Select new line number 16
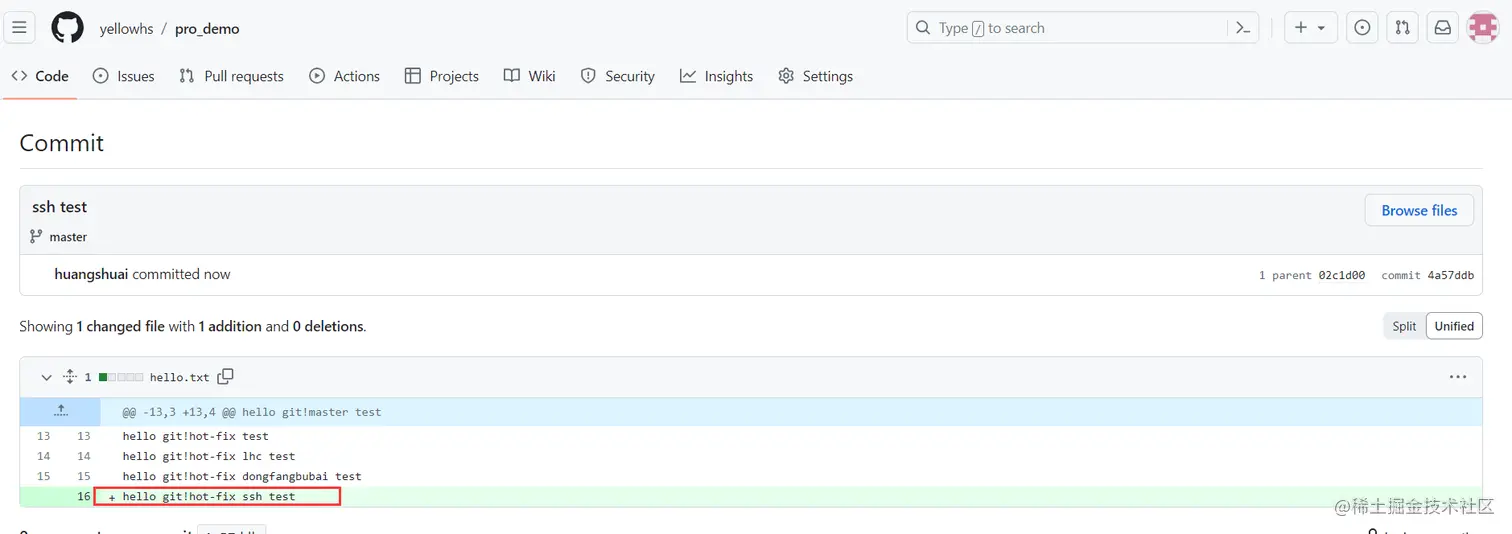1512x534 pixels. 83,496
